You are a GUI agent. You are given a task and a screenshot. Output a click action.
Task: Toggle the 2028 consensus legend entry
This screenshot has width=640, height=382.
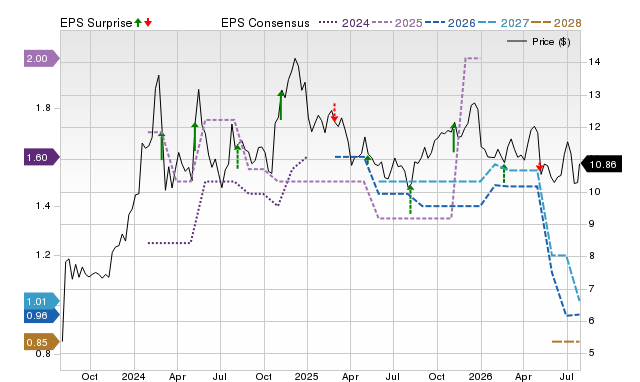556,23
